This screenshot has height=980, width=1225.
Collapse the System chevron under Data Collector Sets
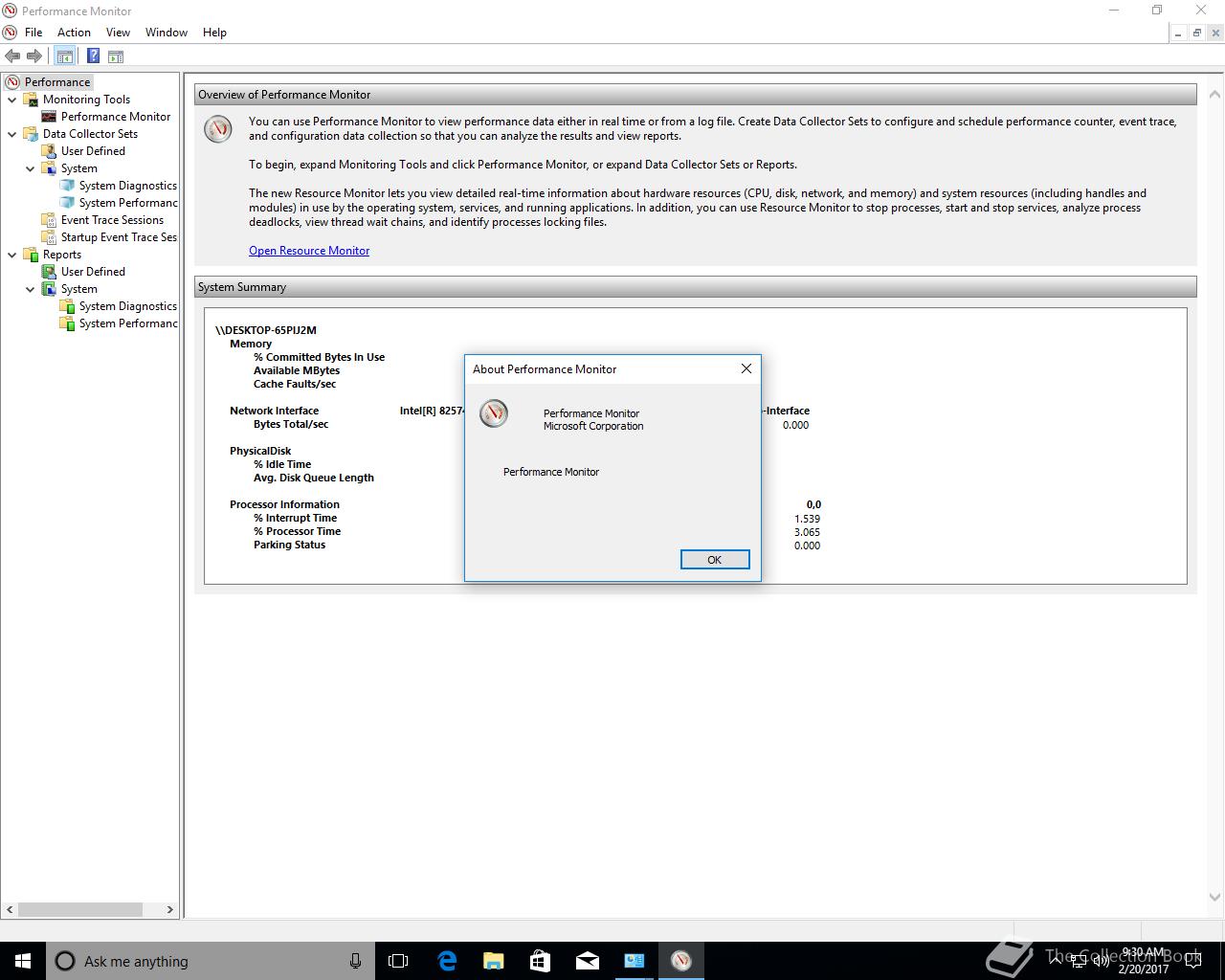coord(31,168)
